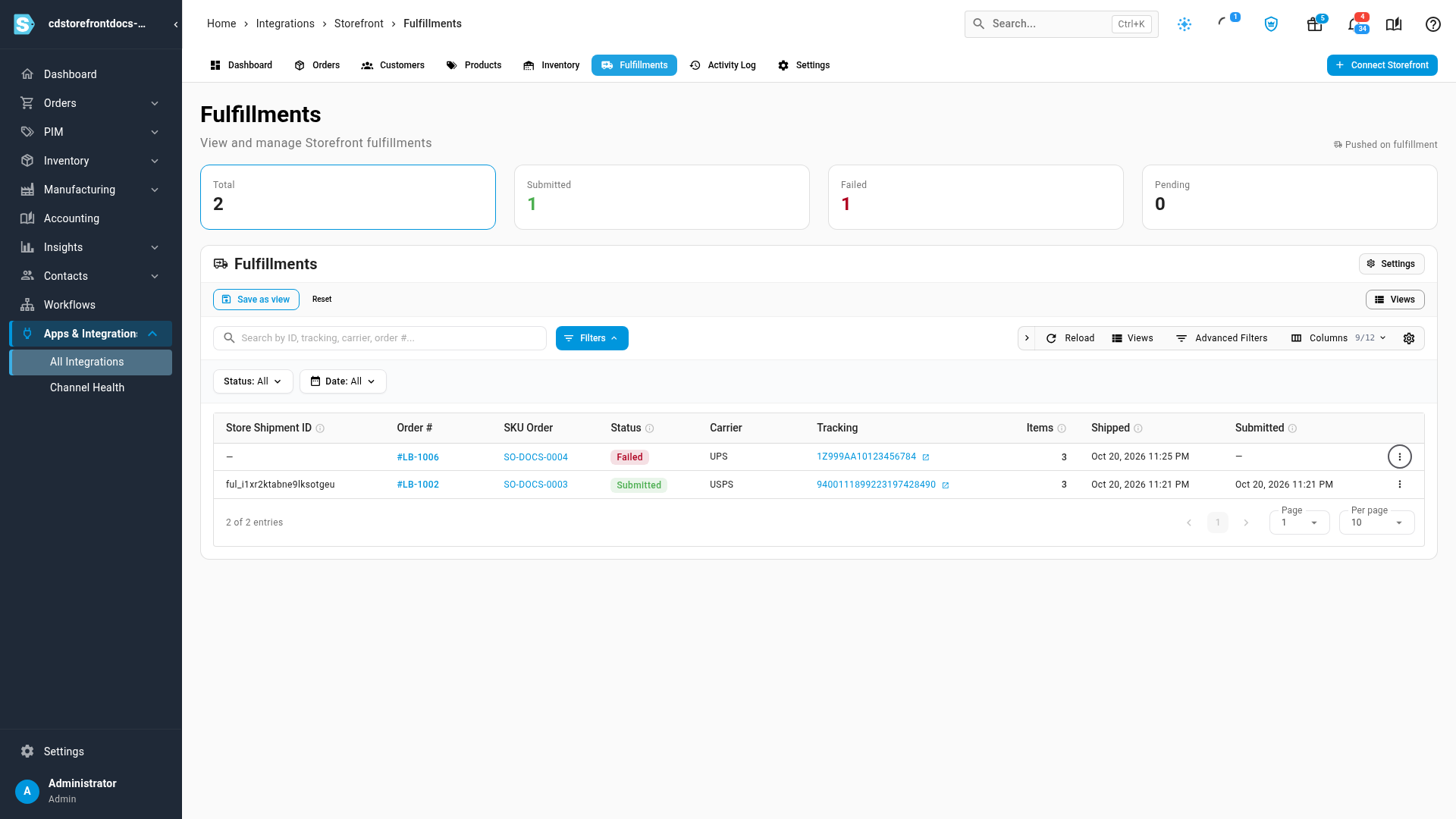Switch to the Orders tab
Screen dimensions: 1456x819
coord(317,65)
